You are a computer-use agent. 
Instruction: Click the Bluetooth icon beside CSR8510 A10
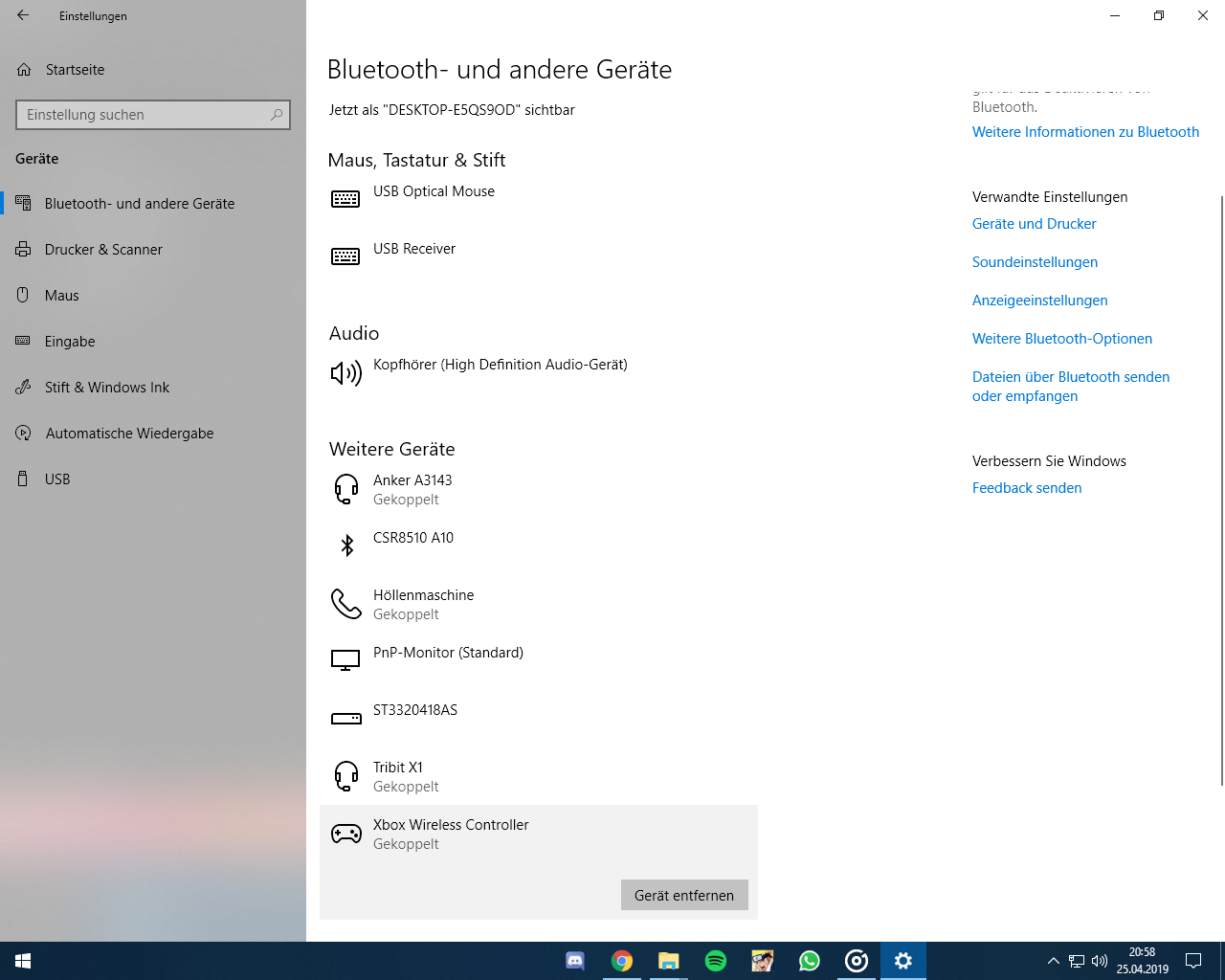click(x=347, y=546)
